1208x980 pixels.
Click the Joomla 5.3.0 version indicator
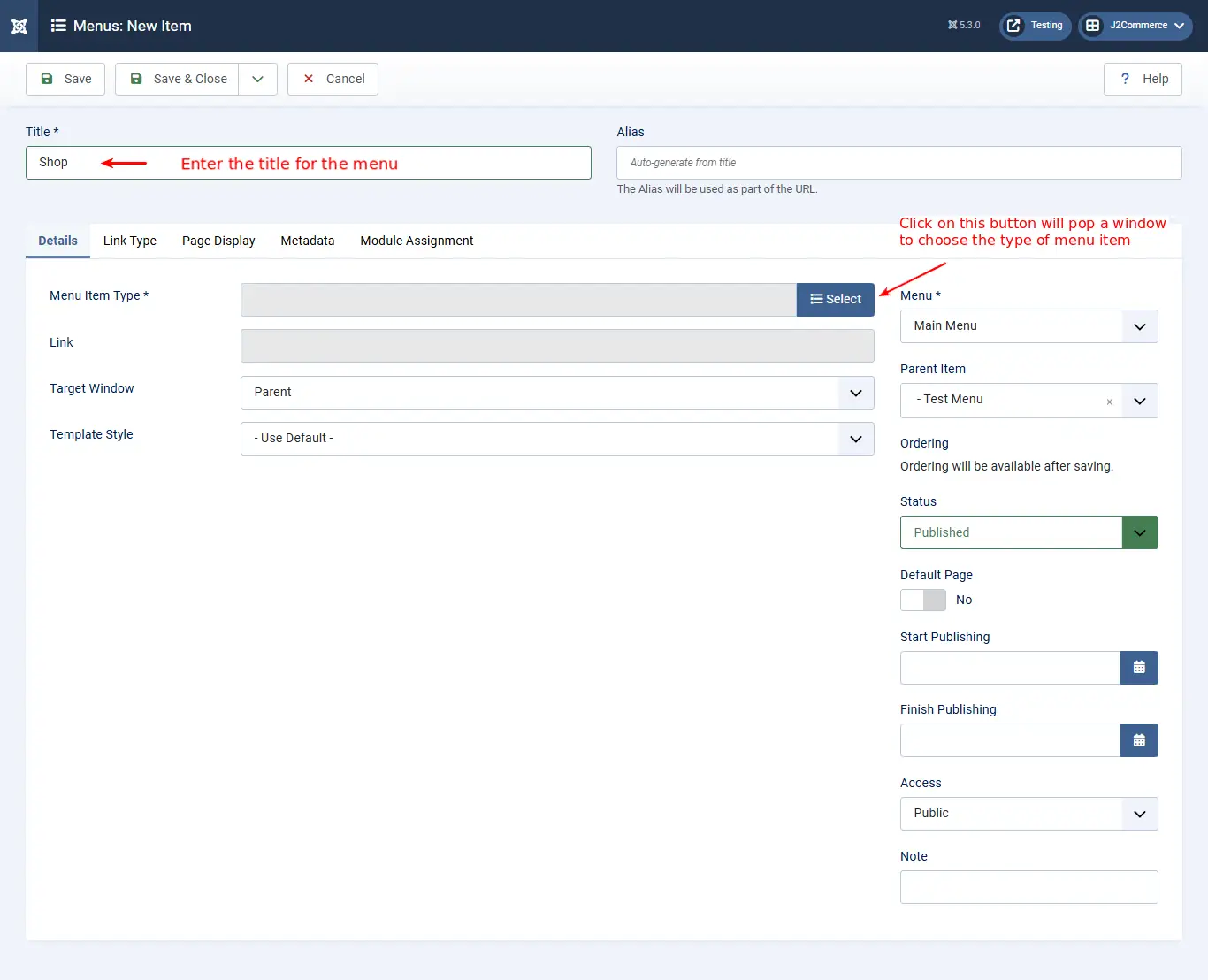[x=964, y=26]
